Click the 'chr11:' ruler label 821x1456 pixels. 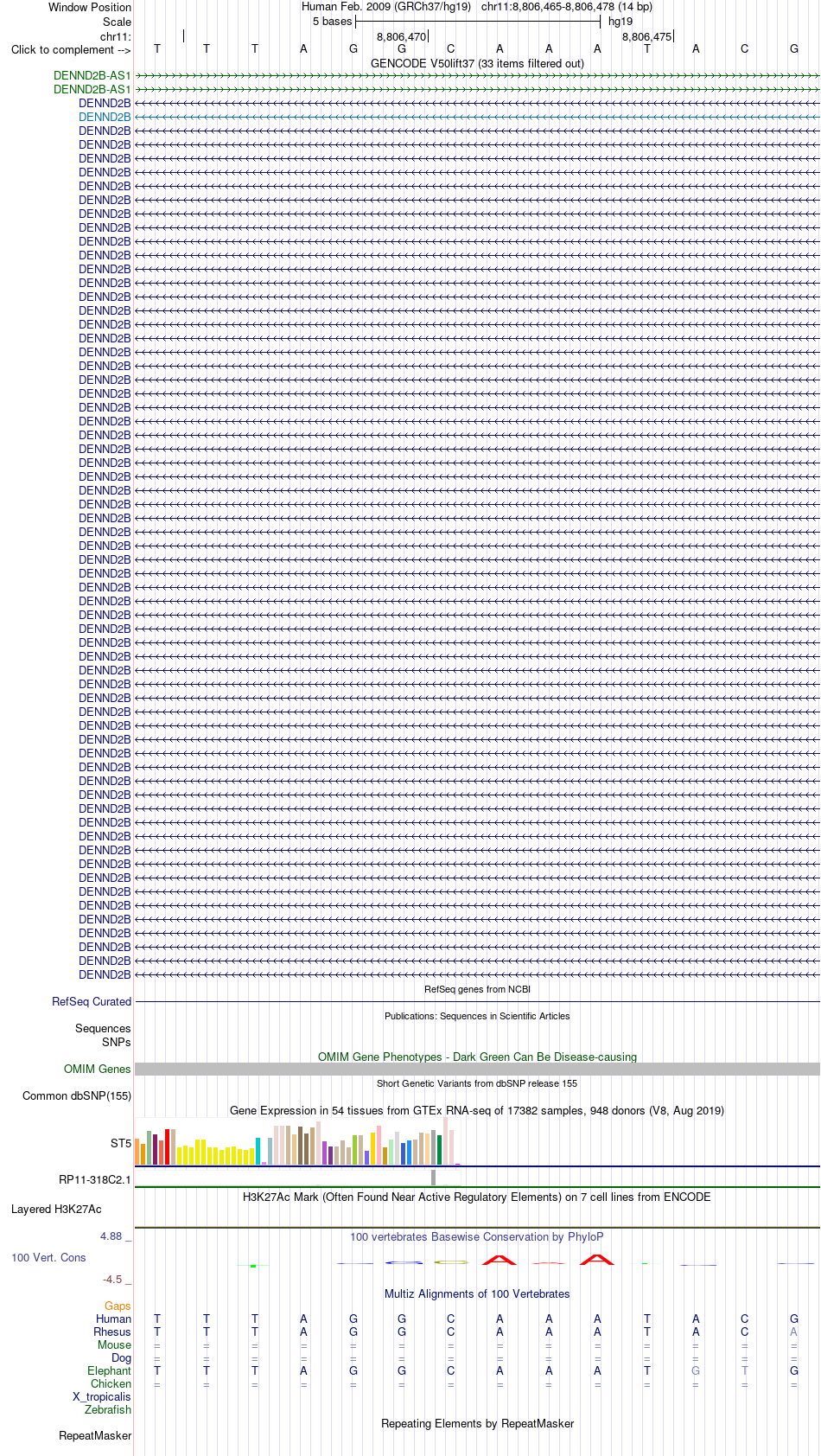pos(116,36)
